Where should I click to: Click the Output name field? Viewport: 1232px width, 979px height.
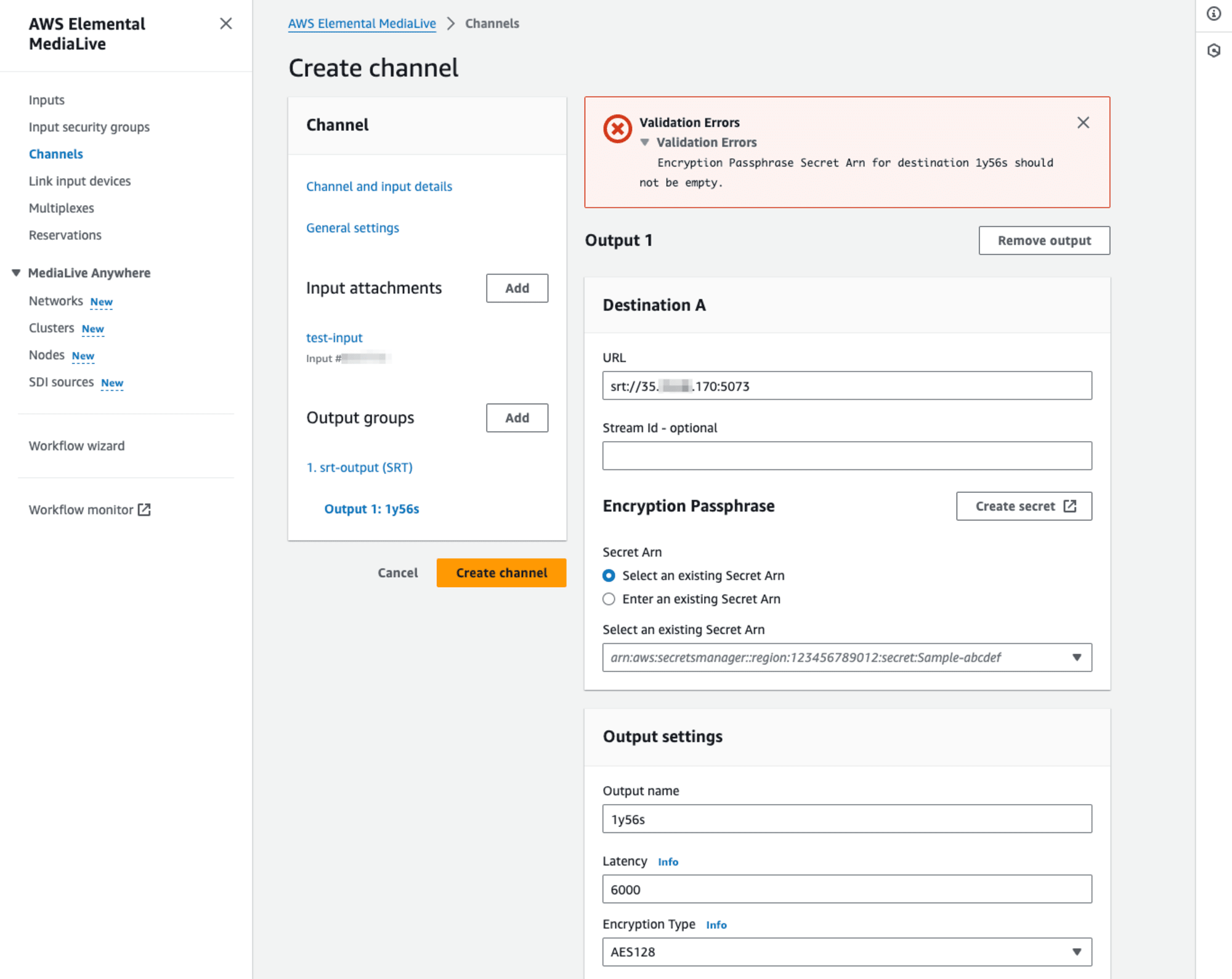(x=847, y=819)
